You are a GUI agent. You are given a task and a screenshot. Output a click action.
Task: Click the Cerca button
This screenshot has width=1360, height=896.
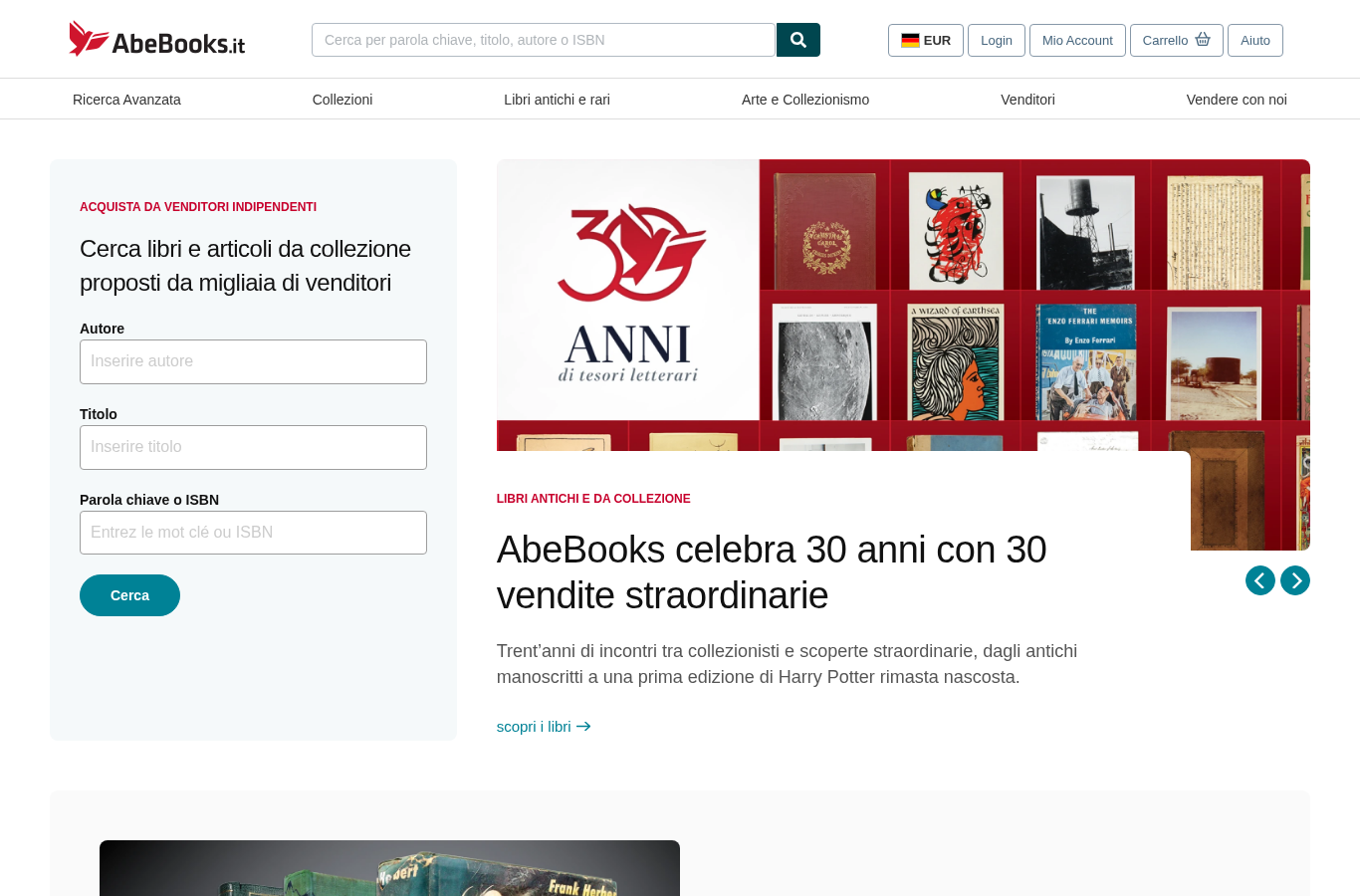129,595
